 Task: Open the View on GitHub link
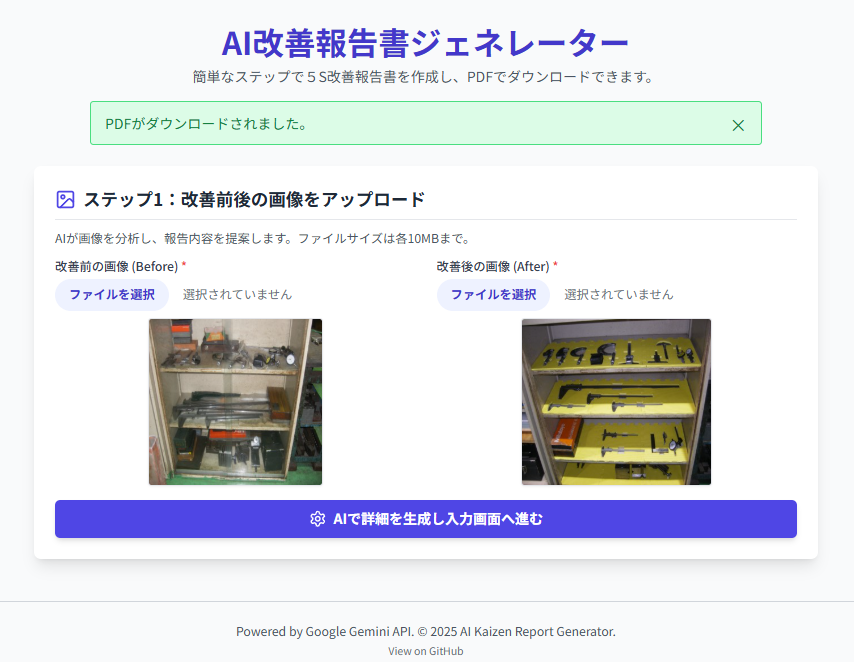point(426,651)
